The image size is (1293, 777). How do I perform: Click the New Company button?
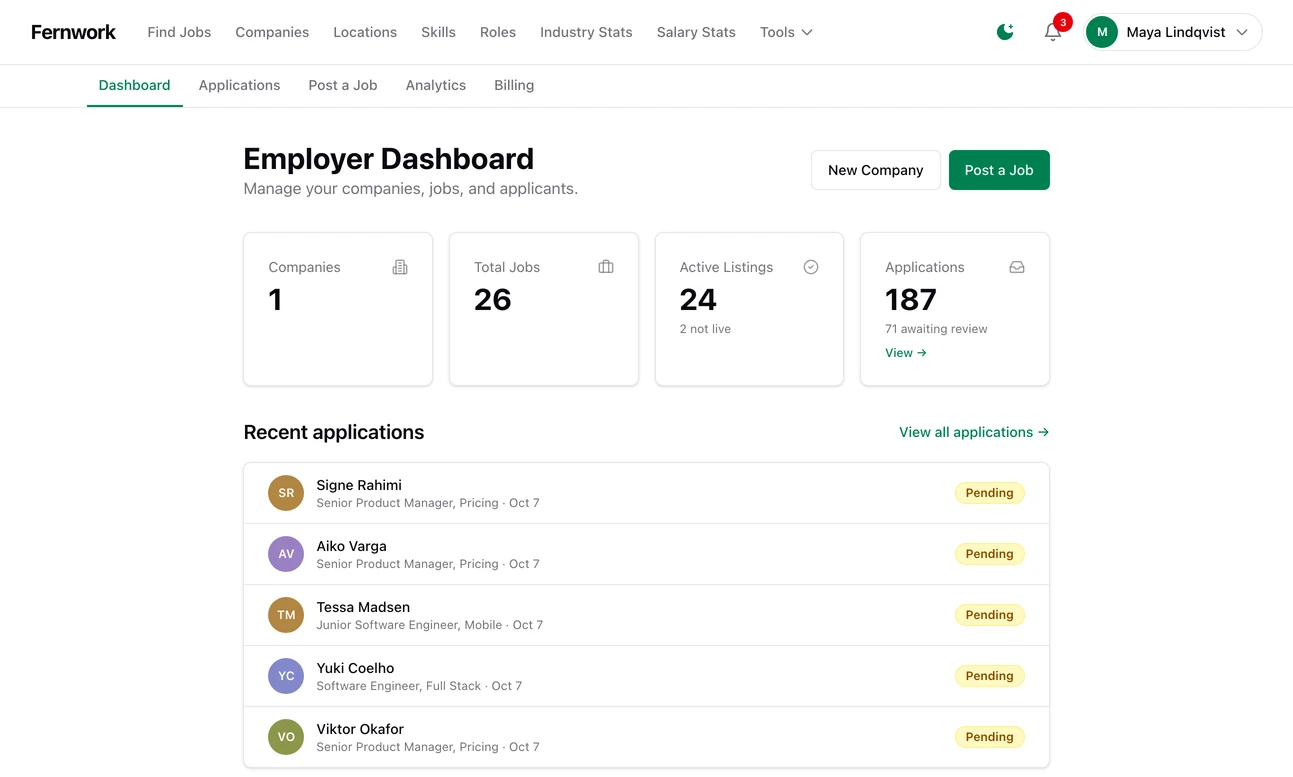coord(876,170)
